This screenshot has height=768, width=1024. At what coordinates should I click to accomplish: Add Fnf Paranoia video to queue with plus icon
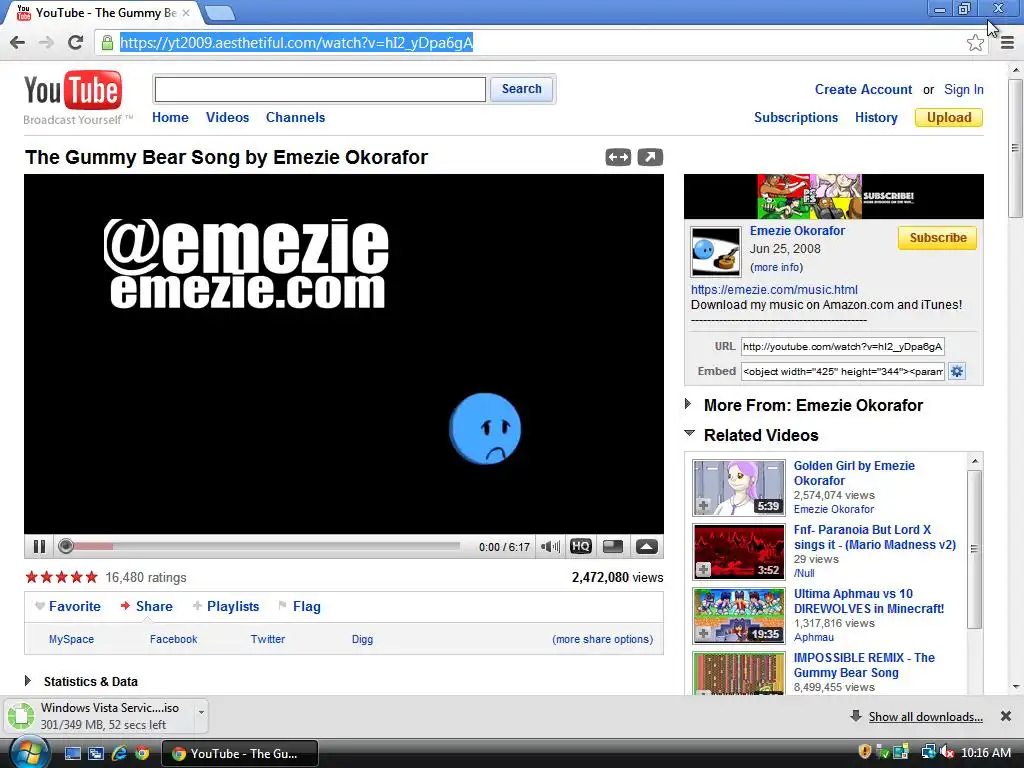pyautogui.click(x=703, y=569)
